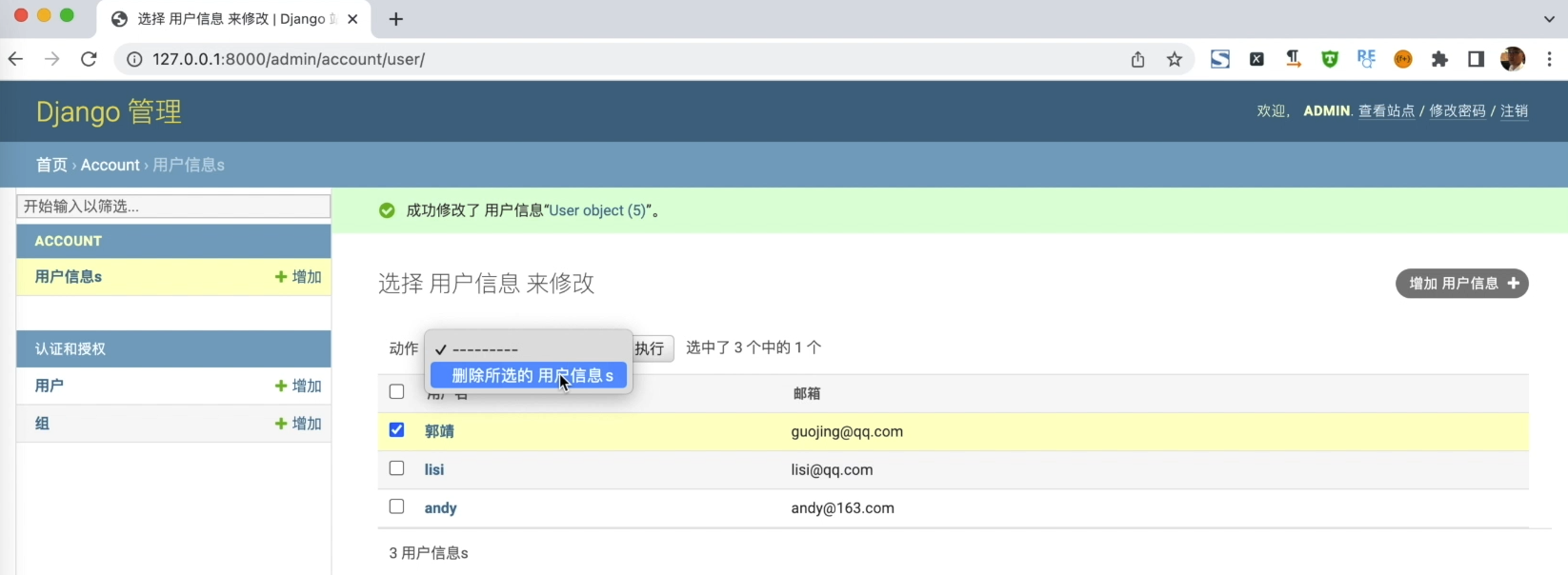
Task: Click the lisi@qq.com email cell
Action: [832, 469]
